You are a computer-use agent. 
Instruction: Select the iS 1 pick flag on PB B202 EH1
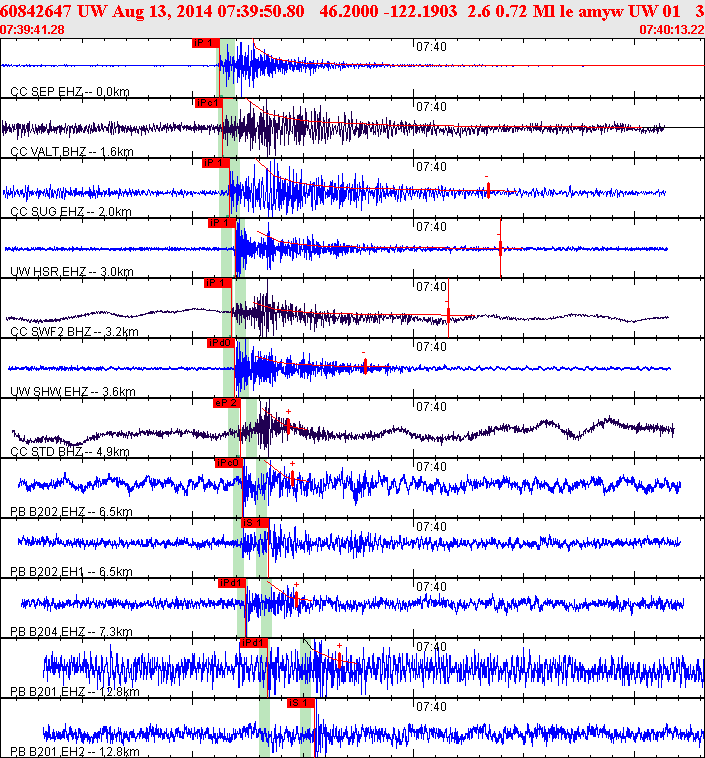click(255, 523)
